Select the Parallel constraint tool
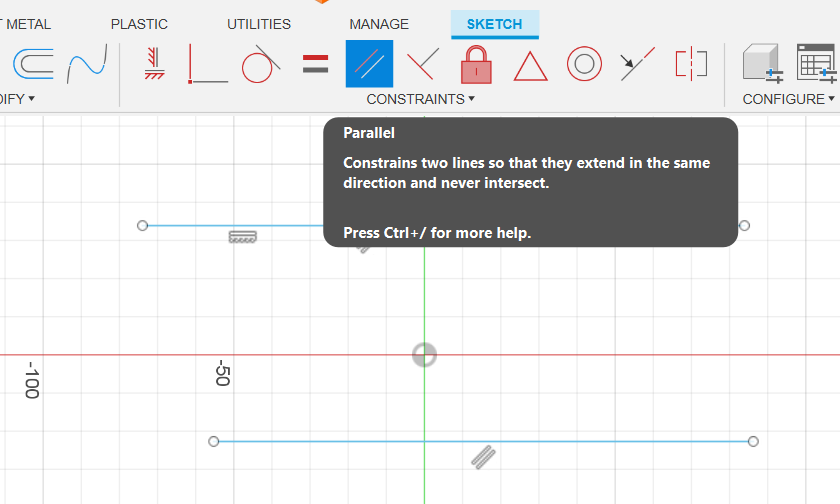Image resolution: width=840 pixels, height=504 pixels. tap(369, 64)
